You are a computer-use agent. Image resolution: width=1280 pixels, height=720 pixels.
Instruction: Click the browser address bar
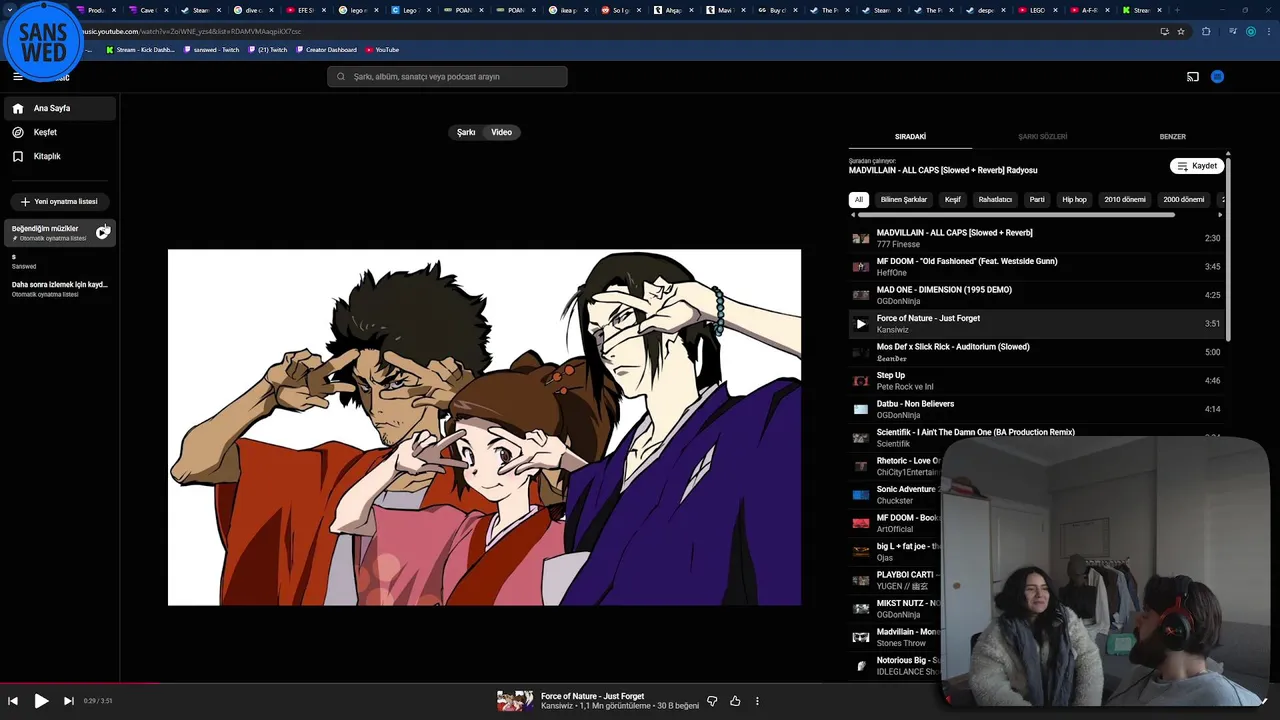point(620,31)
